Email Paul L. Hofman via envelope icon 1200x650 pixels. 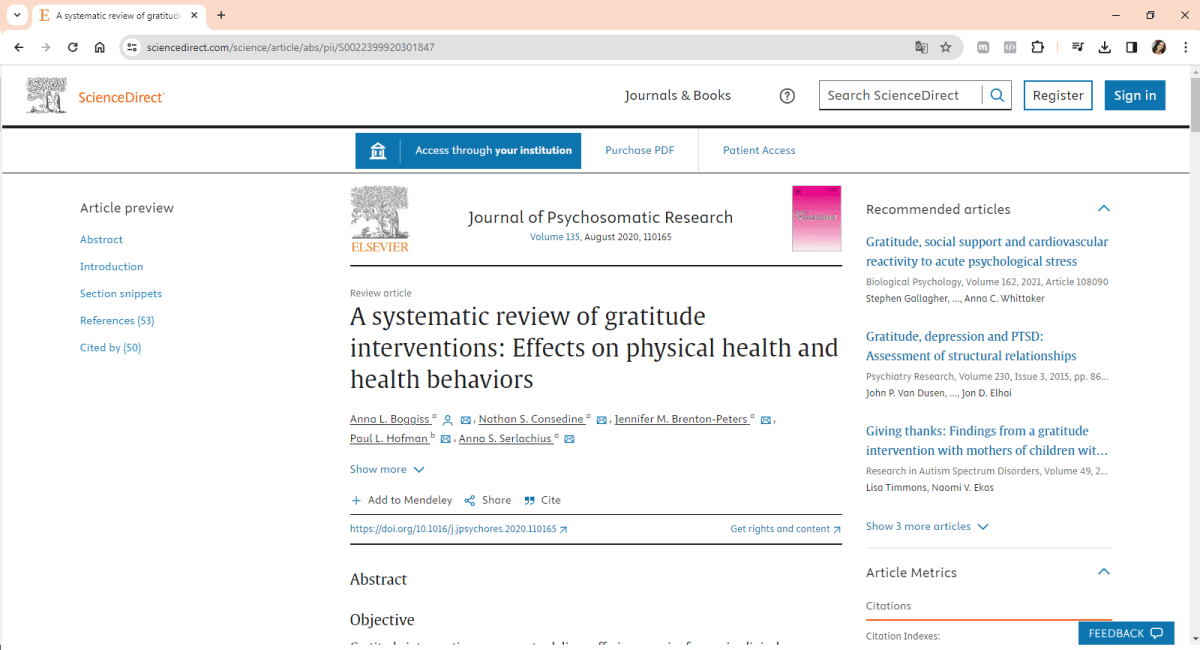click(x=445, y=440)
